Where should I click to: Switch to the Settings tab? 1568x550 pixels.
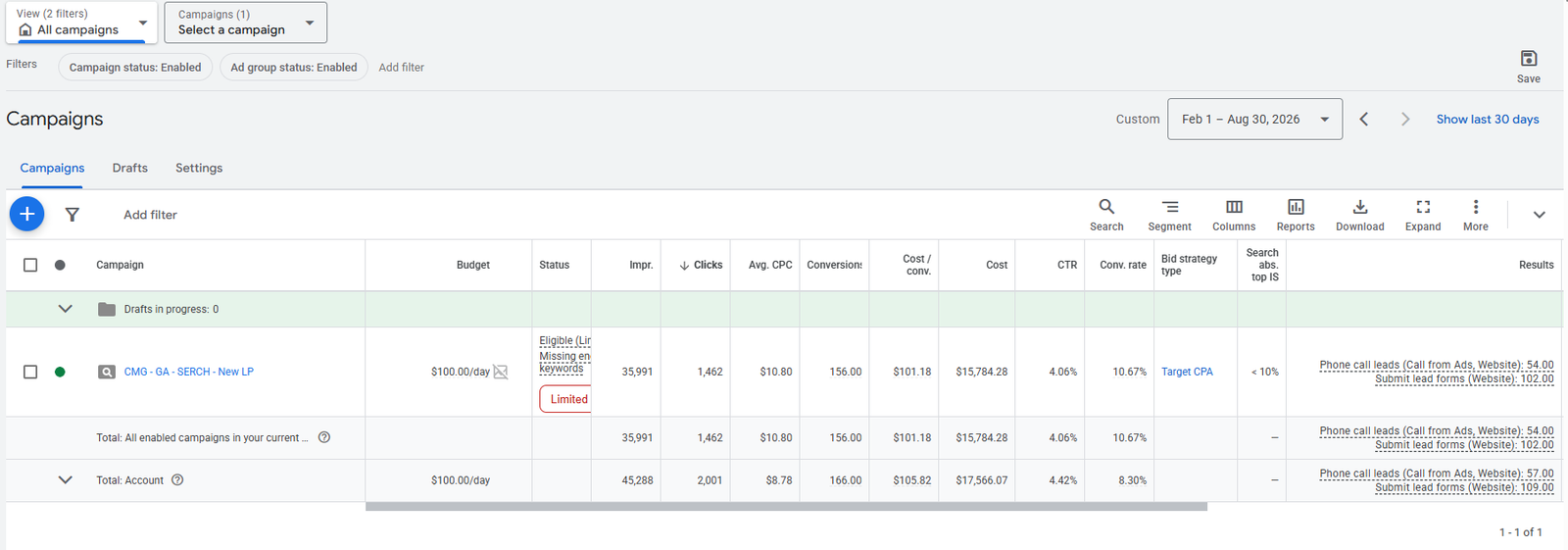pos(199,168)
